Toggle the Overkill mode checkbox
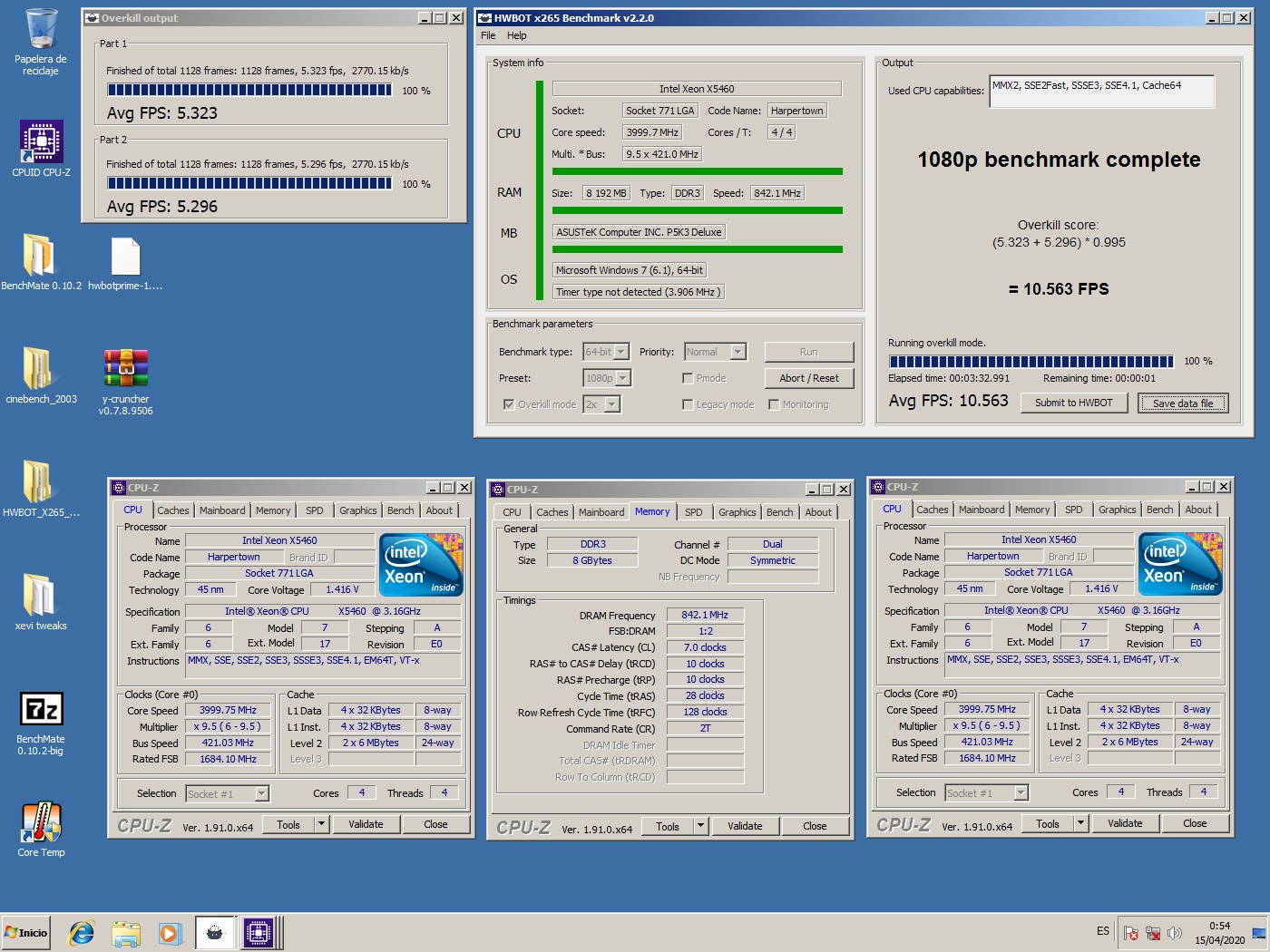The image size is (1270, 952). [509, 404]
